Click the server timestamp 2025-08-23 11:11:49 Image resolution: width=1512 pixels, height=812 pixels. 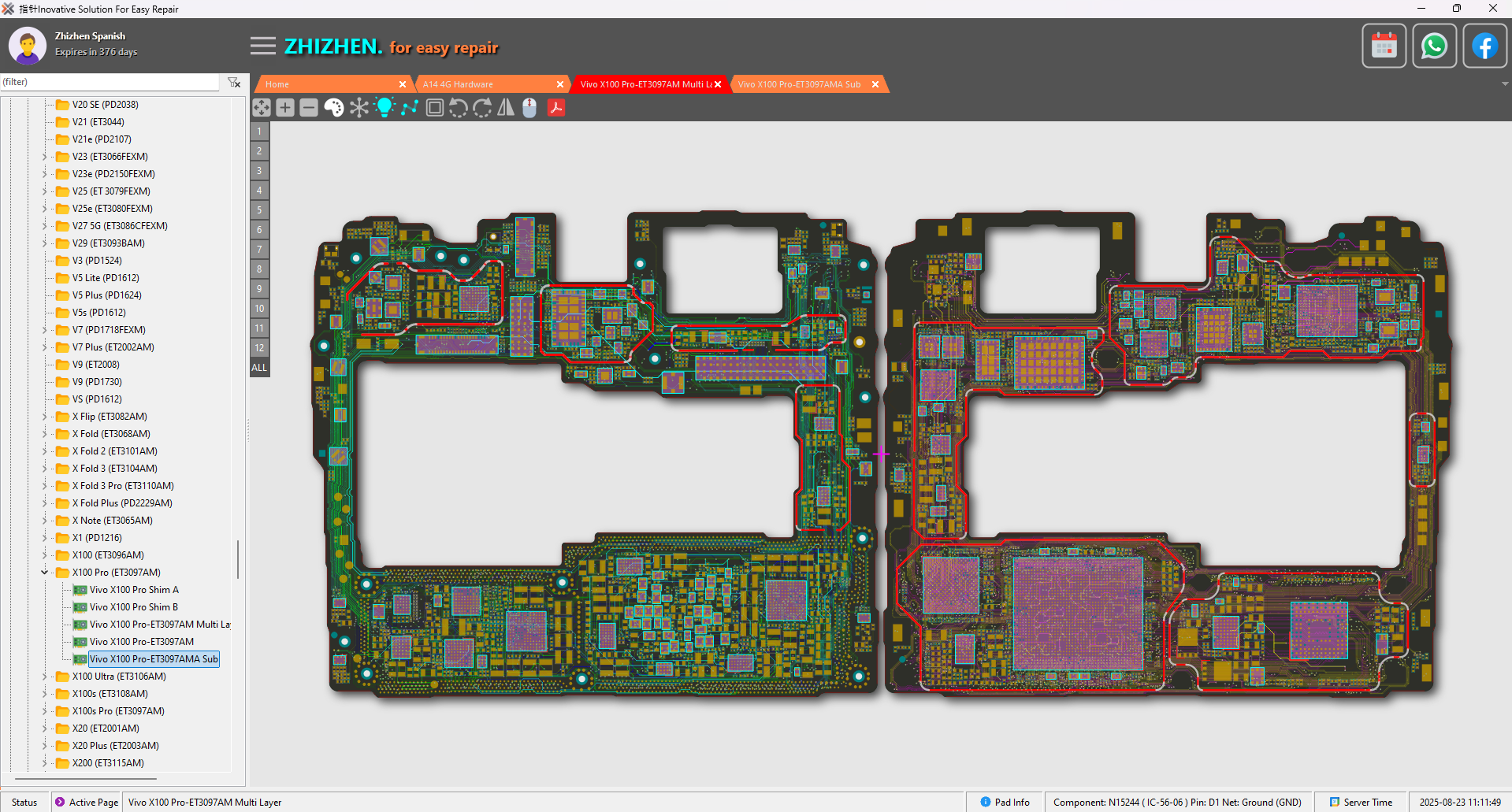point(1460,803)
